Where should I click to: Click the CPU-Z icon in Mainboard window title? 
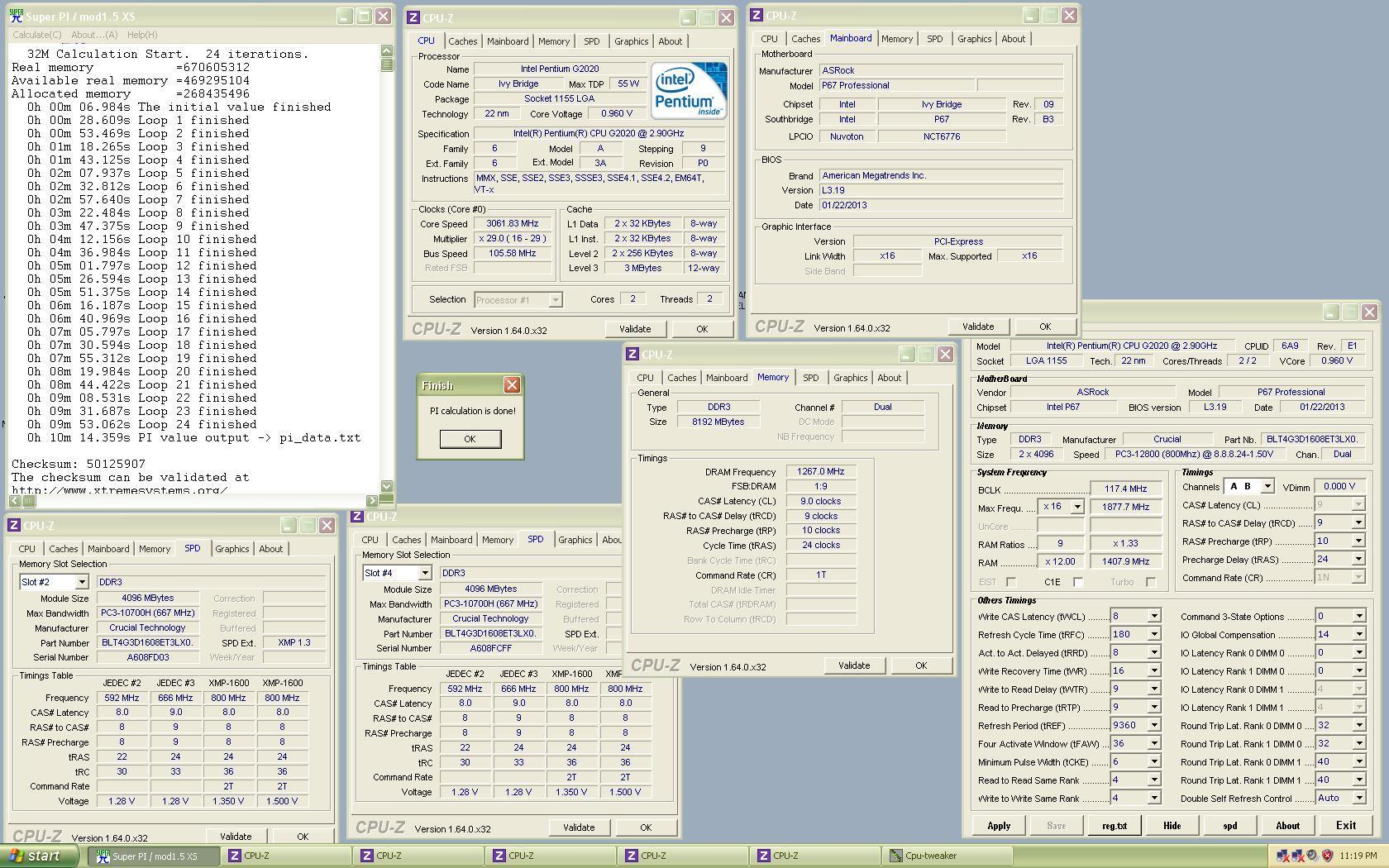[x=756, y=15]
